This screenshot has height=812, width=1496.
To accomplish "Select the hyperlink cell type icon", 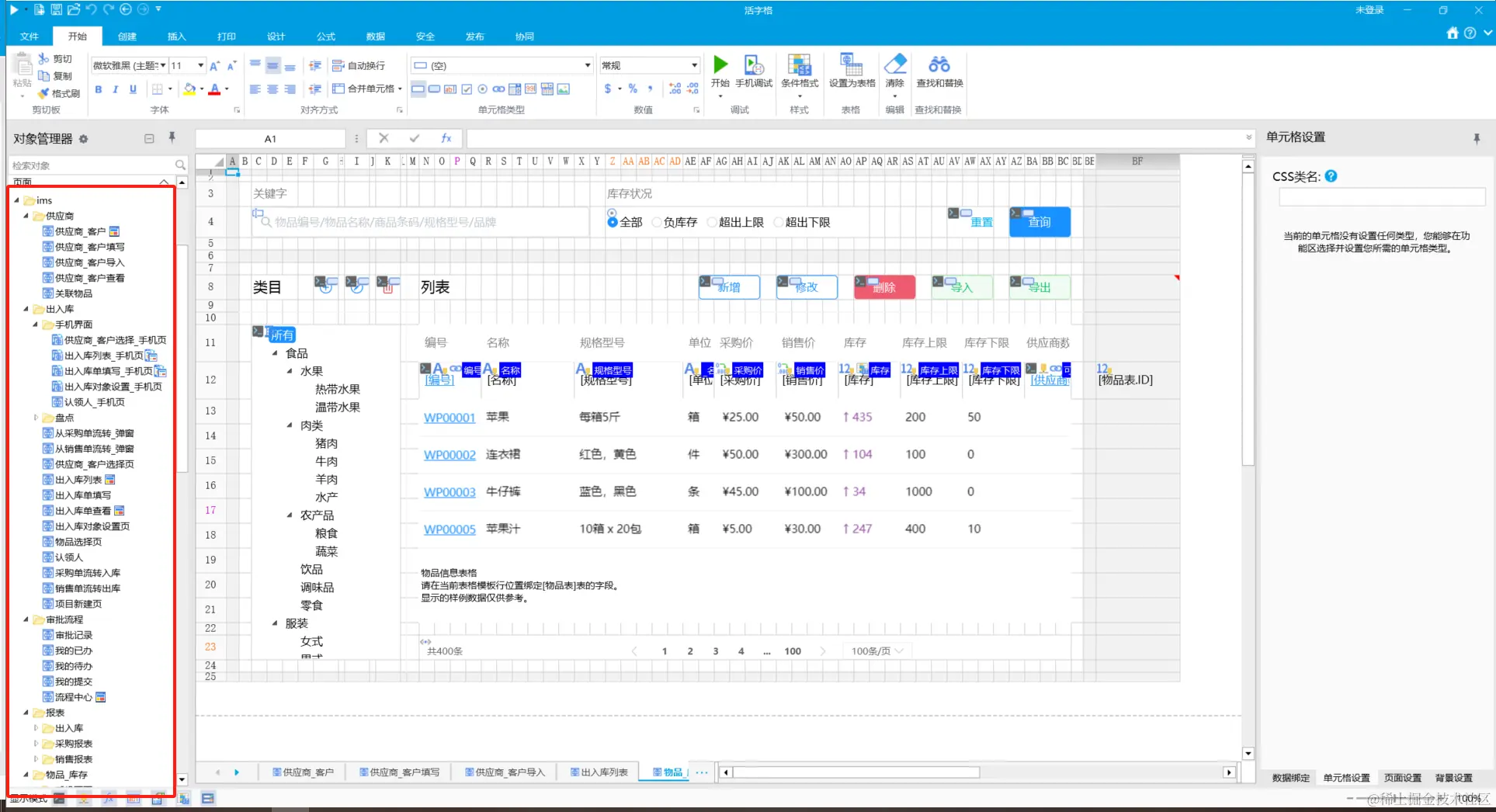I will click(498, 89).
